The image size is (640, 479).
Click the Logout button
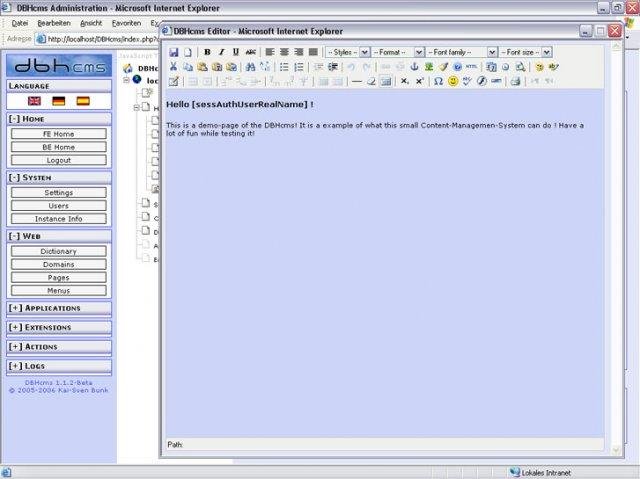click(x=59, y=160)
